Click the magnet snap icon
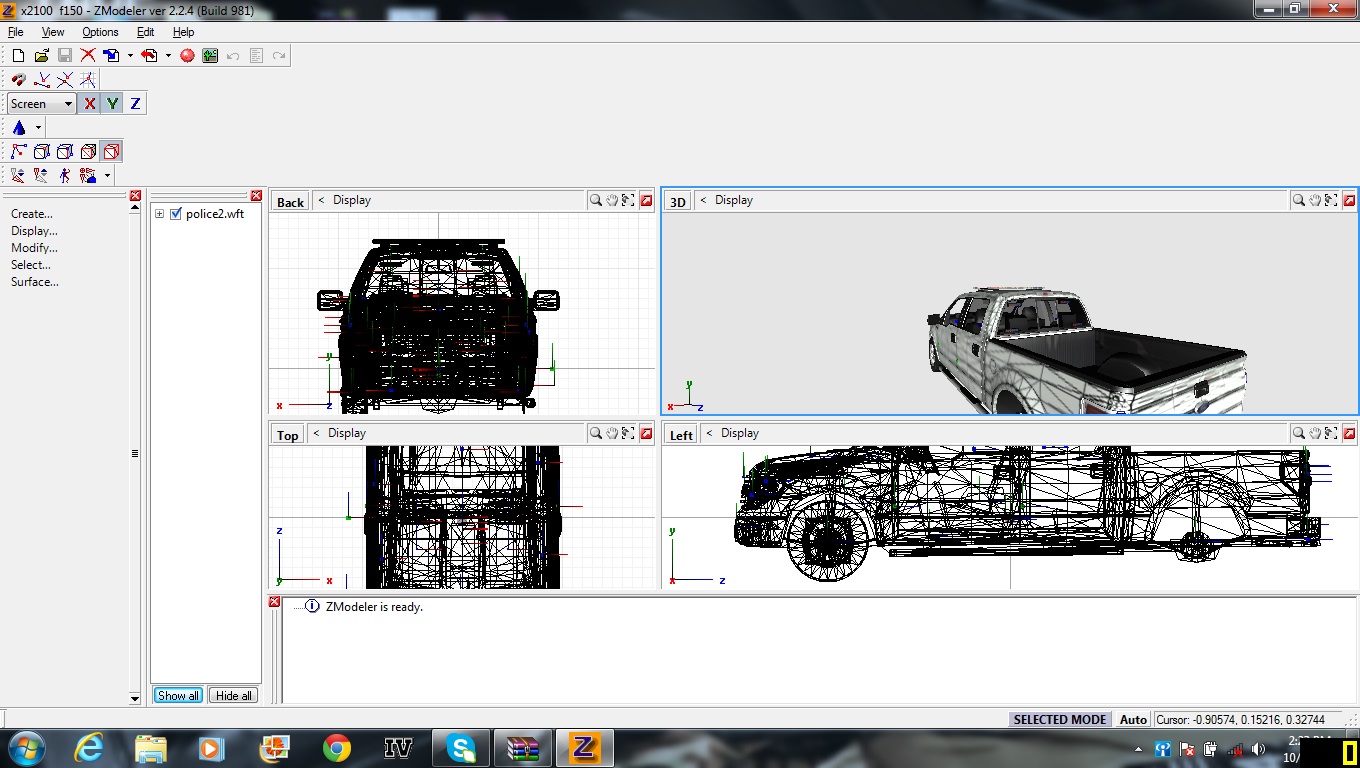Viewport: 1360px width, 768px height. coord(18,80)
